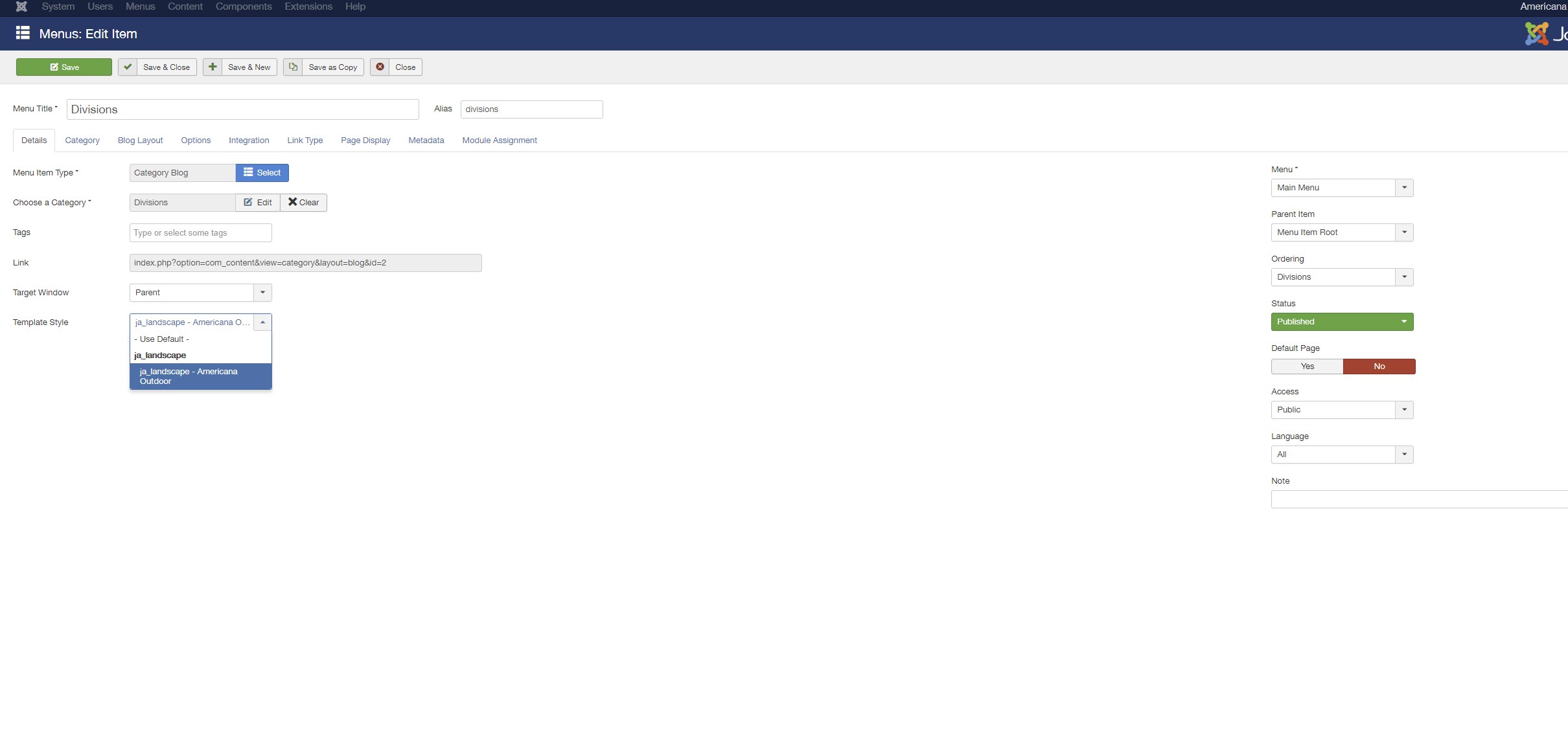
Task: Switch to the Blog Layout tab
Action: point(140,141)
